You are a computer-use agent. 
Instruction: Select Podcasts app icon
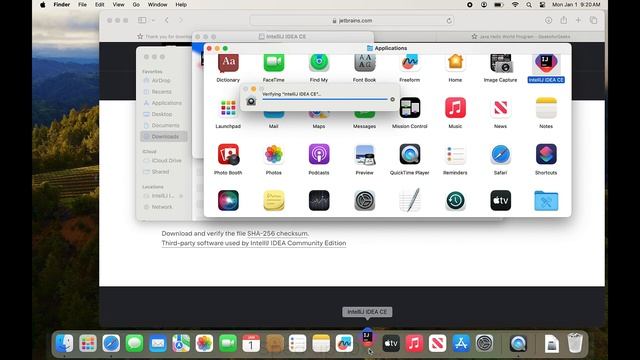click(x=319, y=154)
